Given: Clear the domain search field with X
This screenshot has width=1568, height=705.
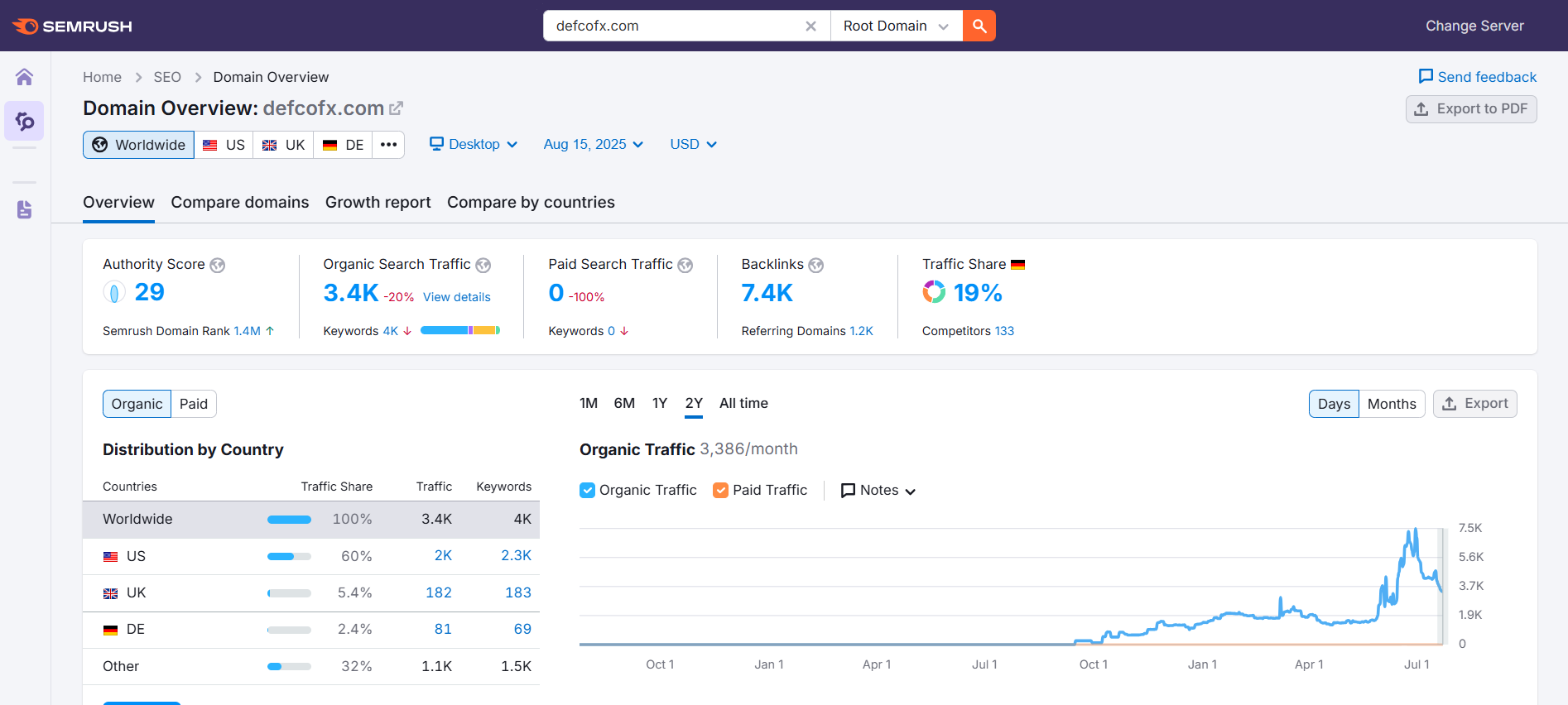Looking at the screenshot, I should point(810,26).
